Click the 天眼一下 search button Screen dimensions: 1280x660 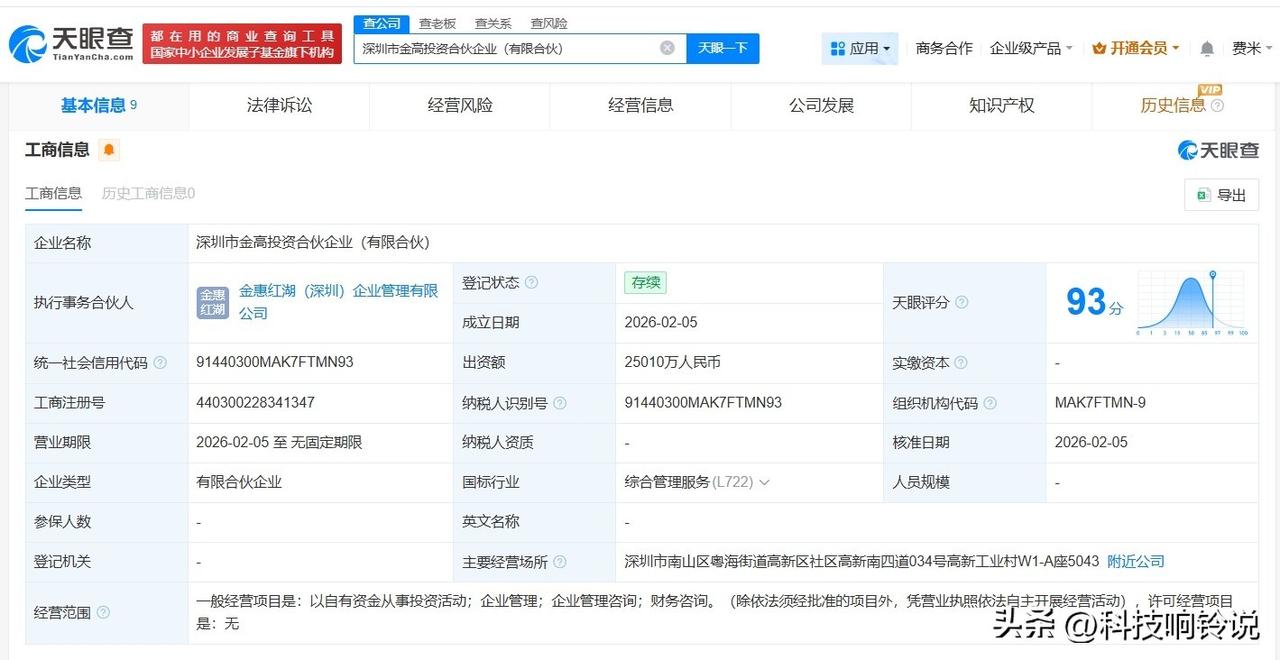coord(722,47)
